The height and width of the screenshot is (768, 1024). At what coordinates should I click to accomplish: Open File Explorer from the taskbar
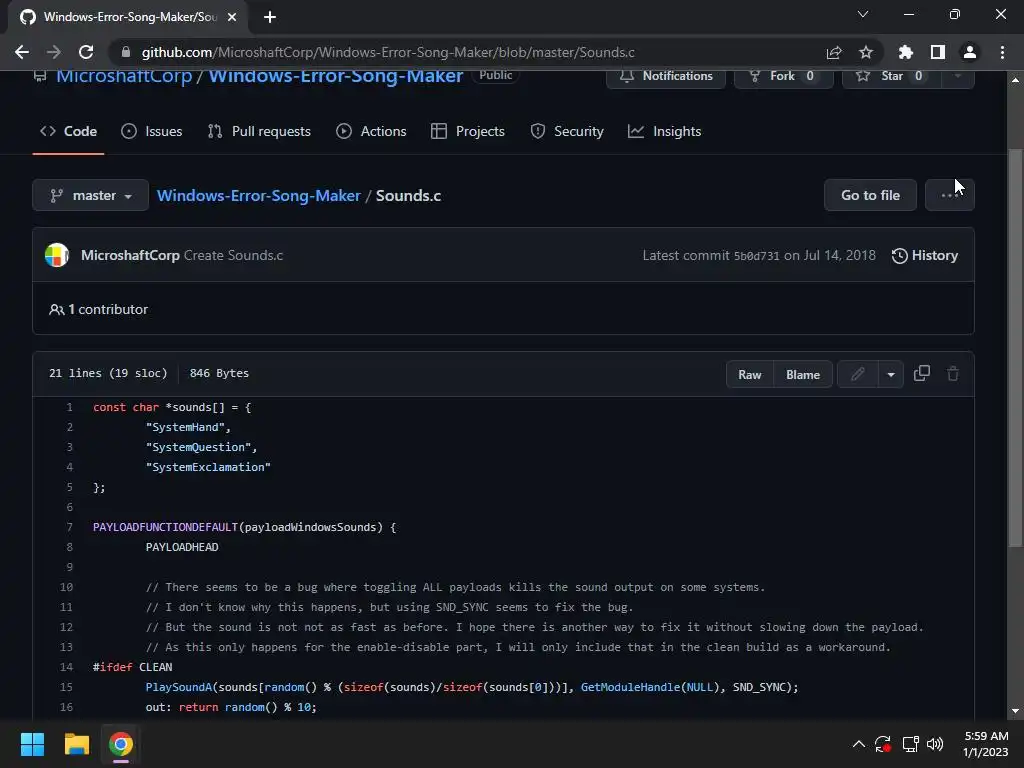pyautogui.click(x=76, y=744)
